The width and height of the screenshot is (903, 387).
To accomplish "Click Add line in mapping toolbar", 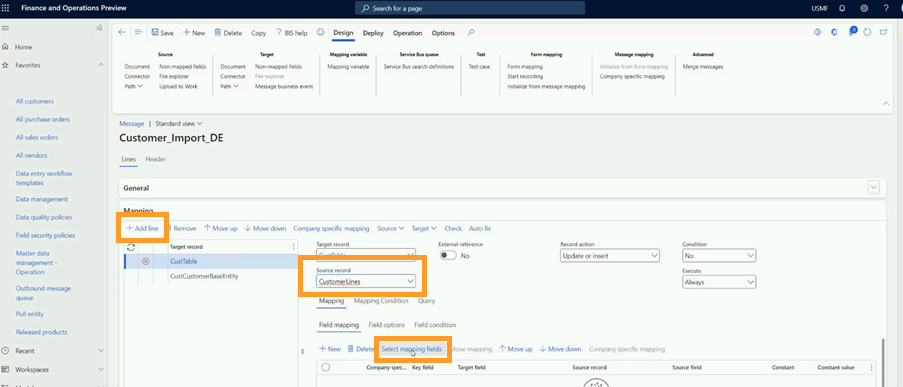I will coord(142,229).
